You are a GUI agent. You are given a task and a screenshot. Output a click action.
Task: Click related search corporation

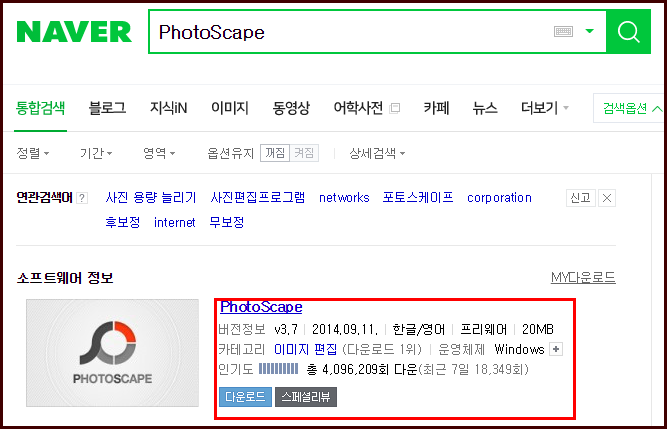[x=499, y=198]
